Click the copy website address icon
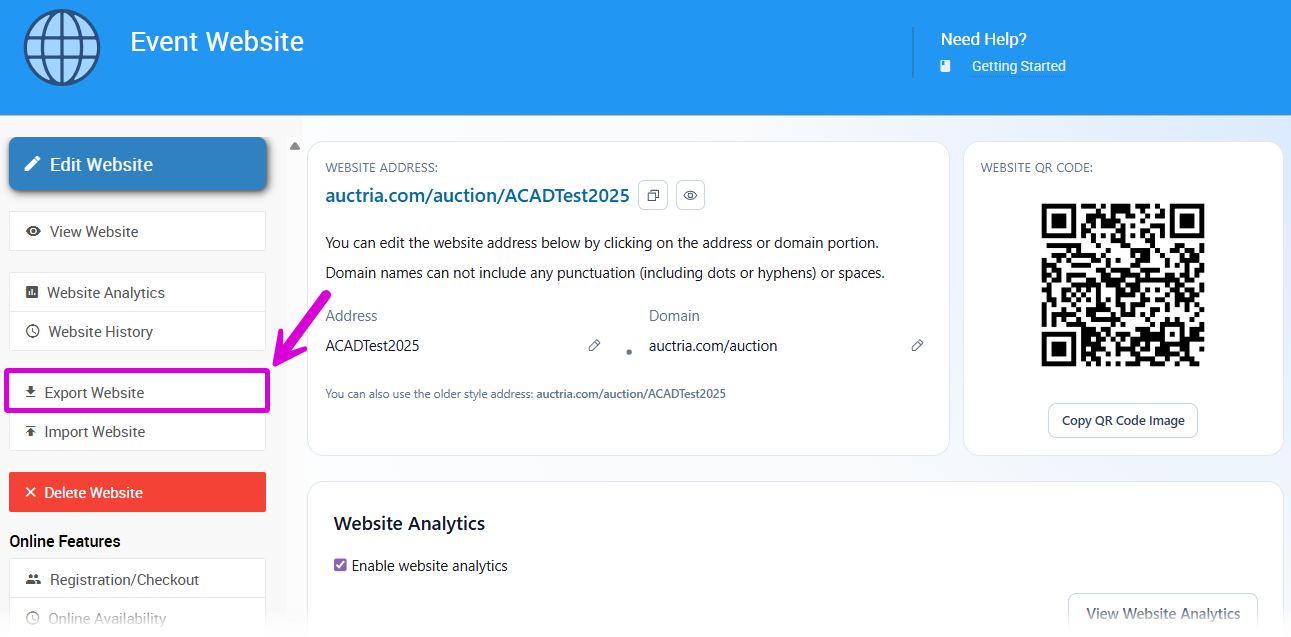Viewport: 1291px width, 637px height. (653, 196)
